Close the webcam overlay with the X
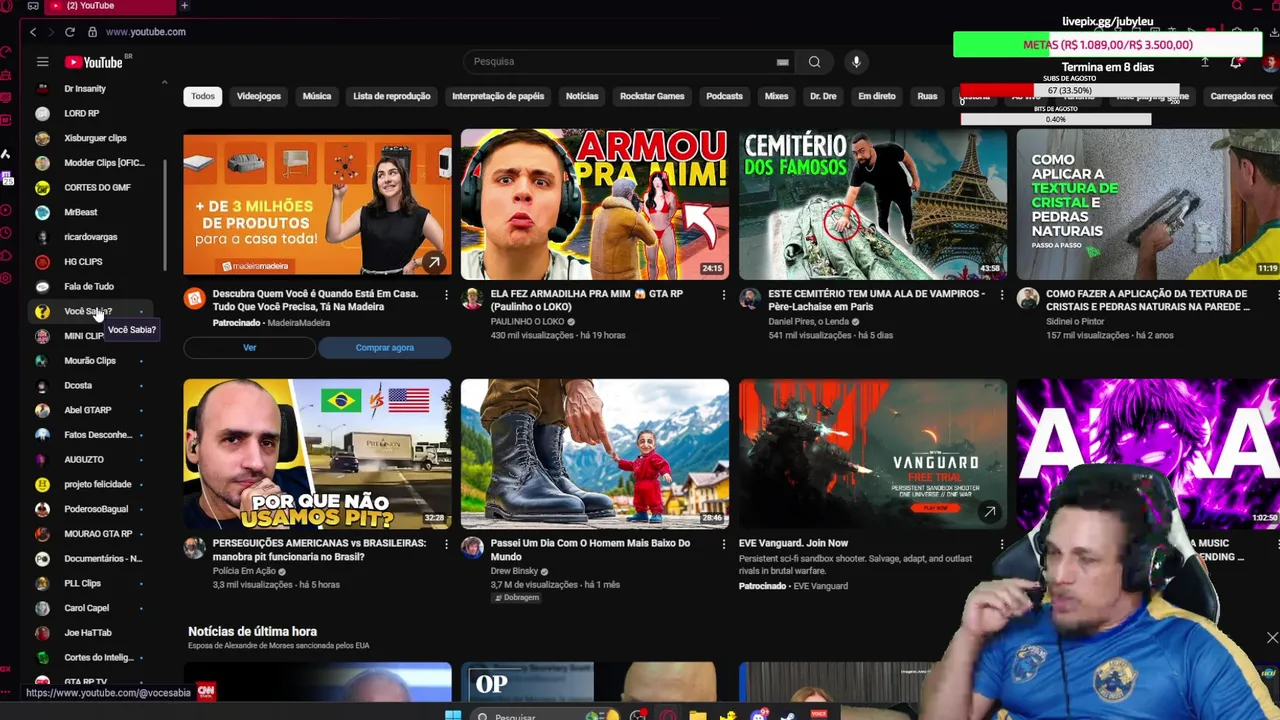The height and width of the screenshot is (720, 1280). tap(1272, 637)
